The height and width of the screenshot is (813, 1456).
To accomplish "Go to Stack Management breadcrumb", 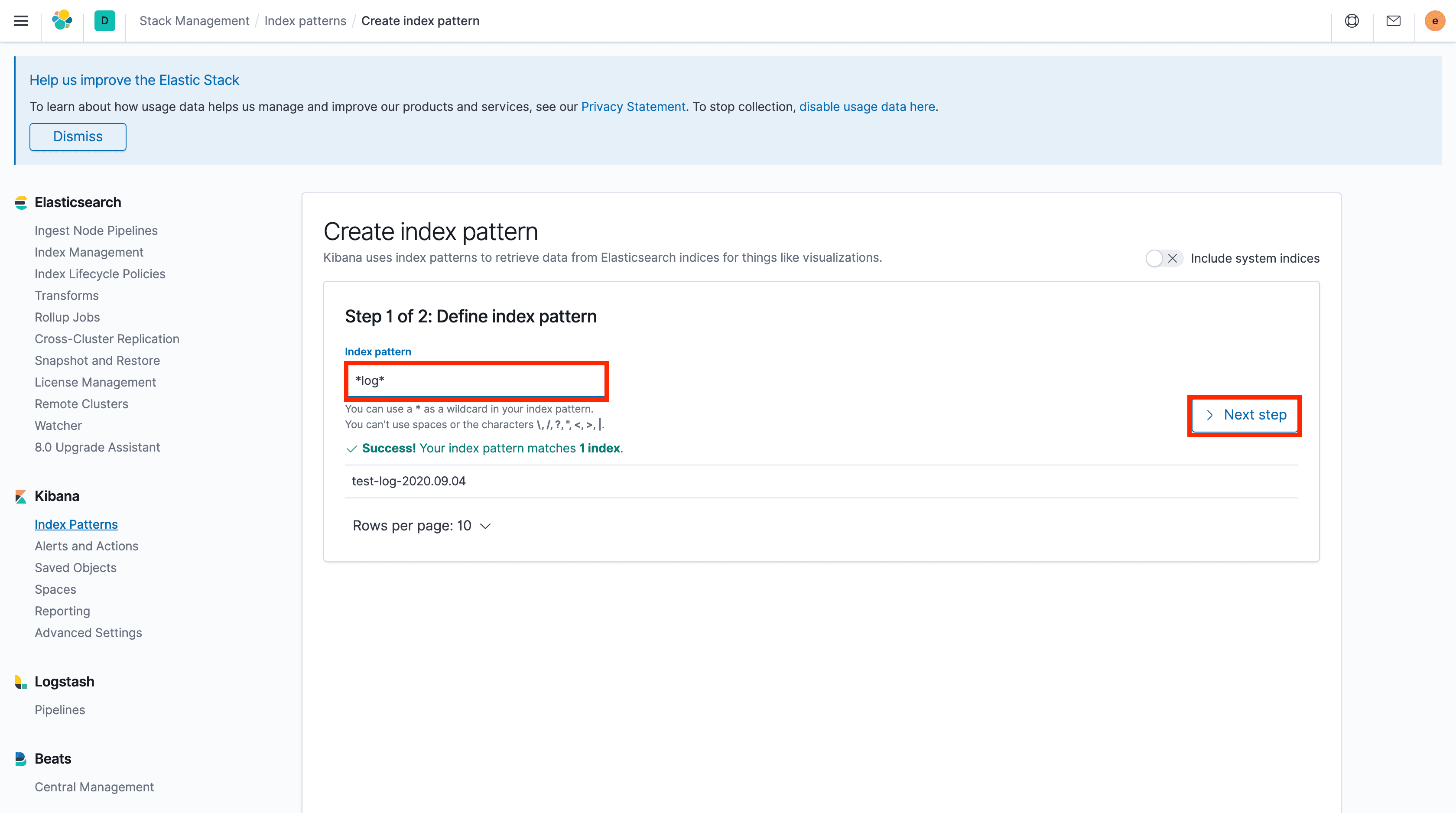I will [194, 21].
